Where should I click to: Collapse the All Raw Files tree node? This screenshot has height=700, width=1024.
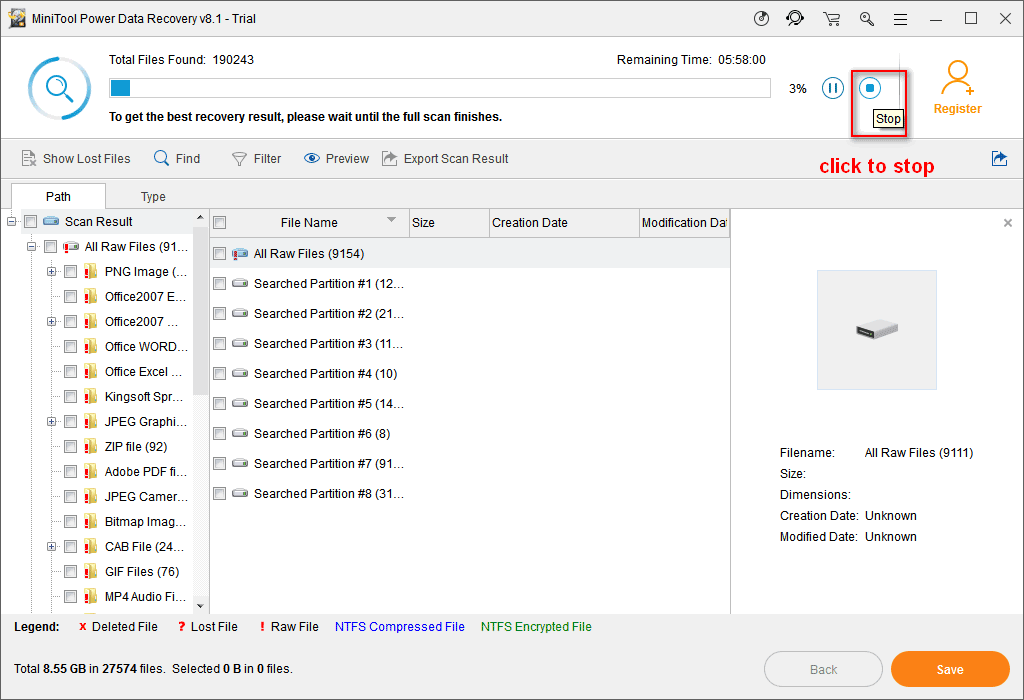click(31, 247)
